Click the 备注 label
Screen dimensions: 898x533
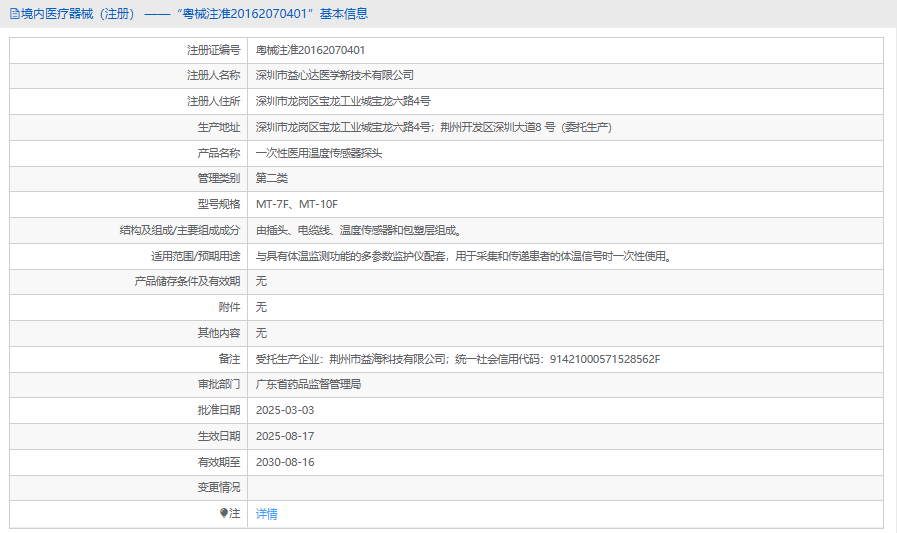[230, 359]
